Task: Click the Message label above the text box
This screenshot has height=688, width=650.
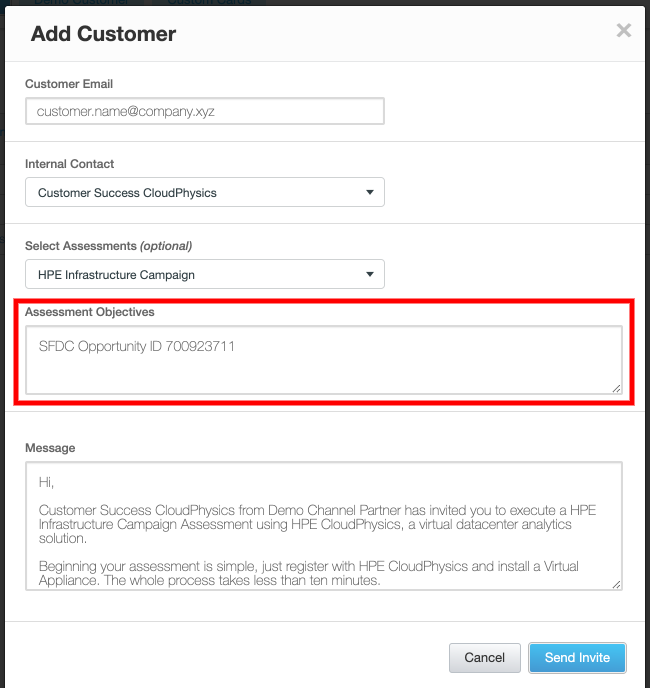Action: click(x=50, y=448)
